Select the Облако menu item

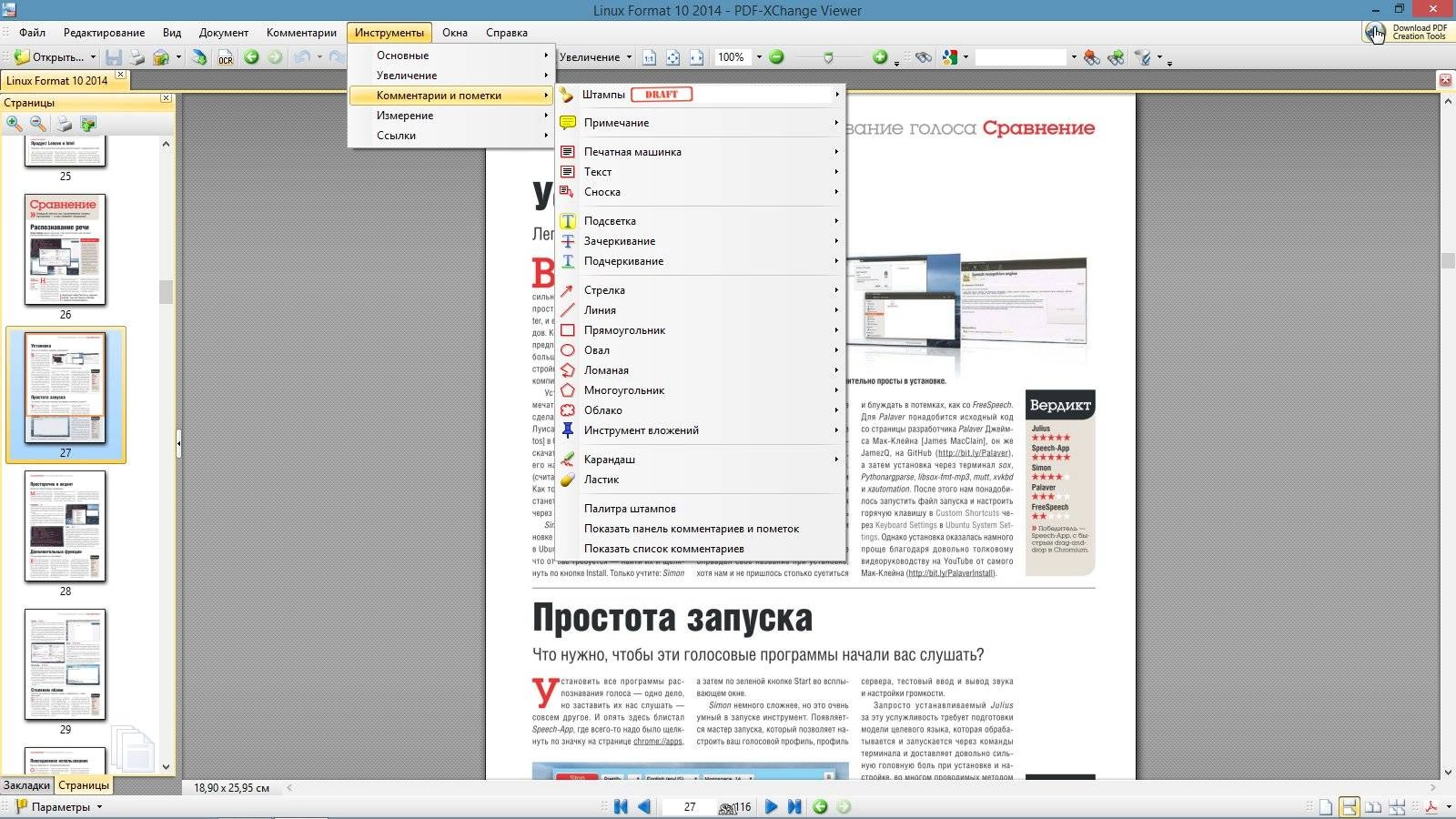(x=701, y=410)
